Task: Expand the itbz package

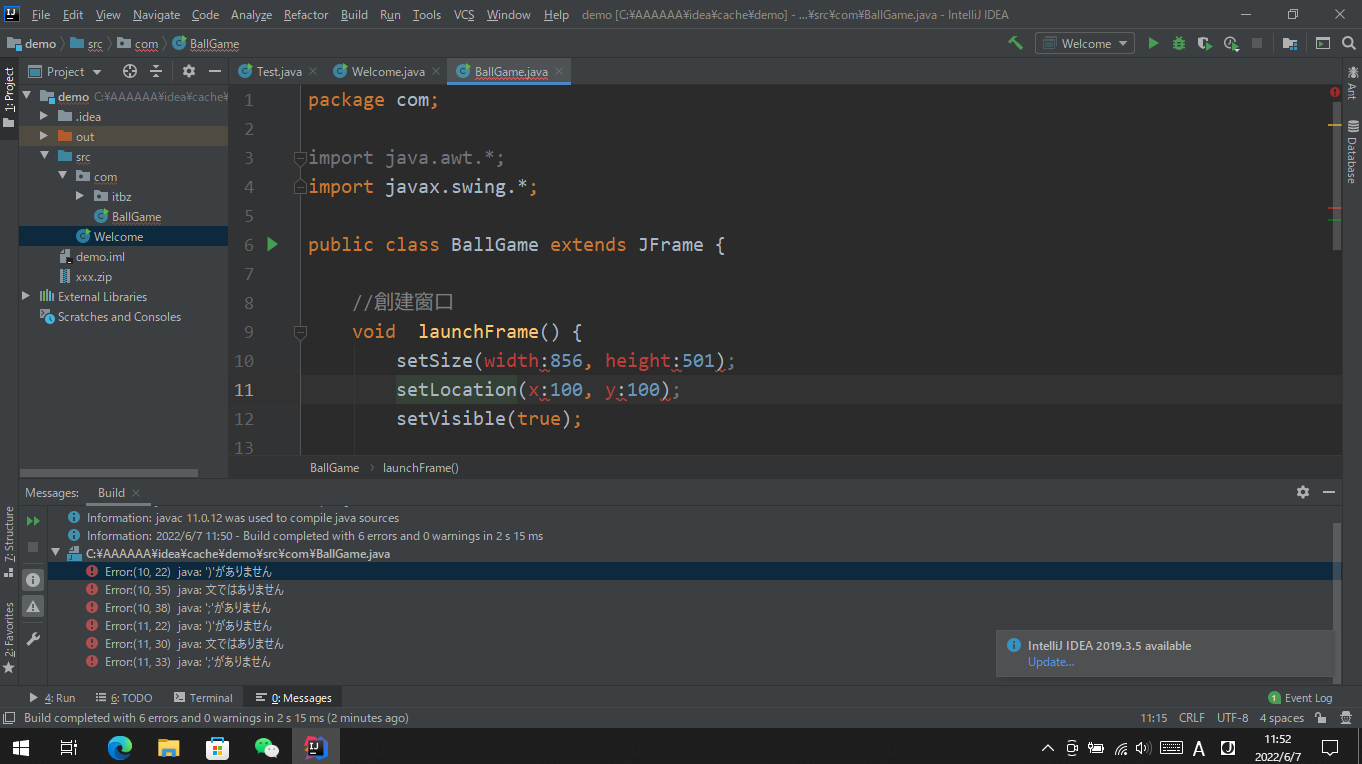Action: (80, 196)
